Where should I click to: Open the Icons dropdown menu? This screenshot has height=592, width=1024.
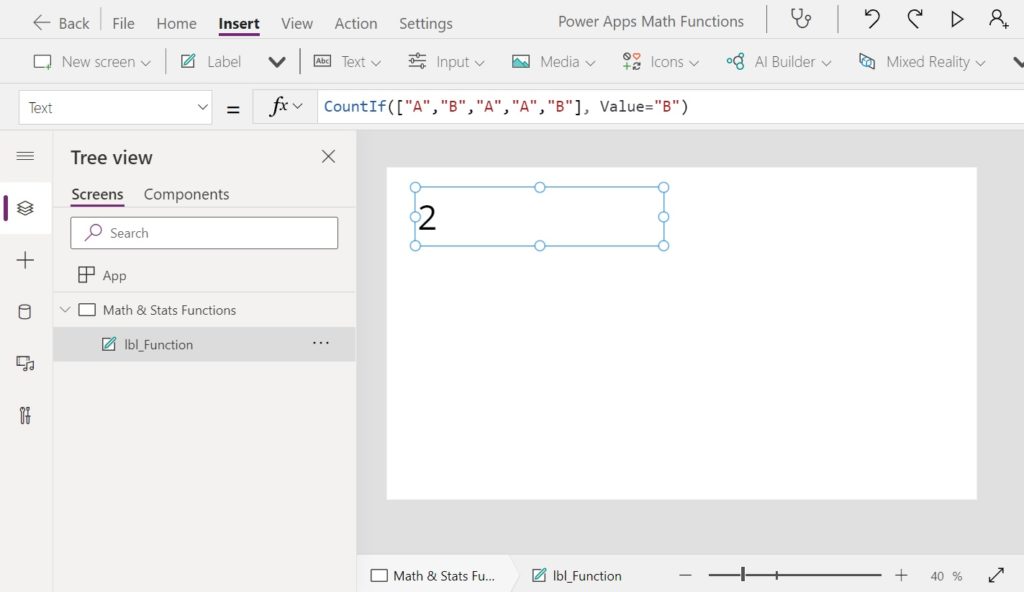coord(660,61)
